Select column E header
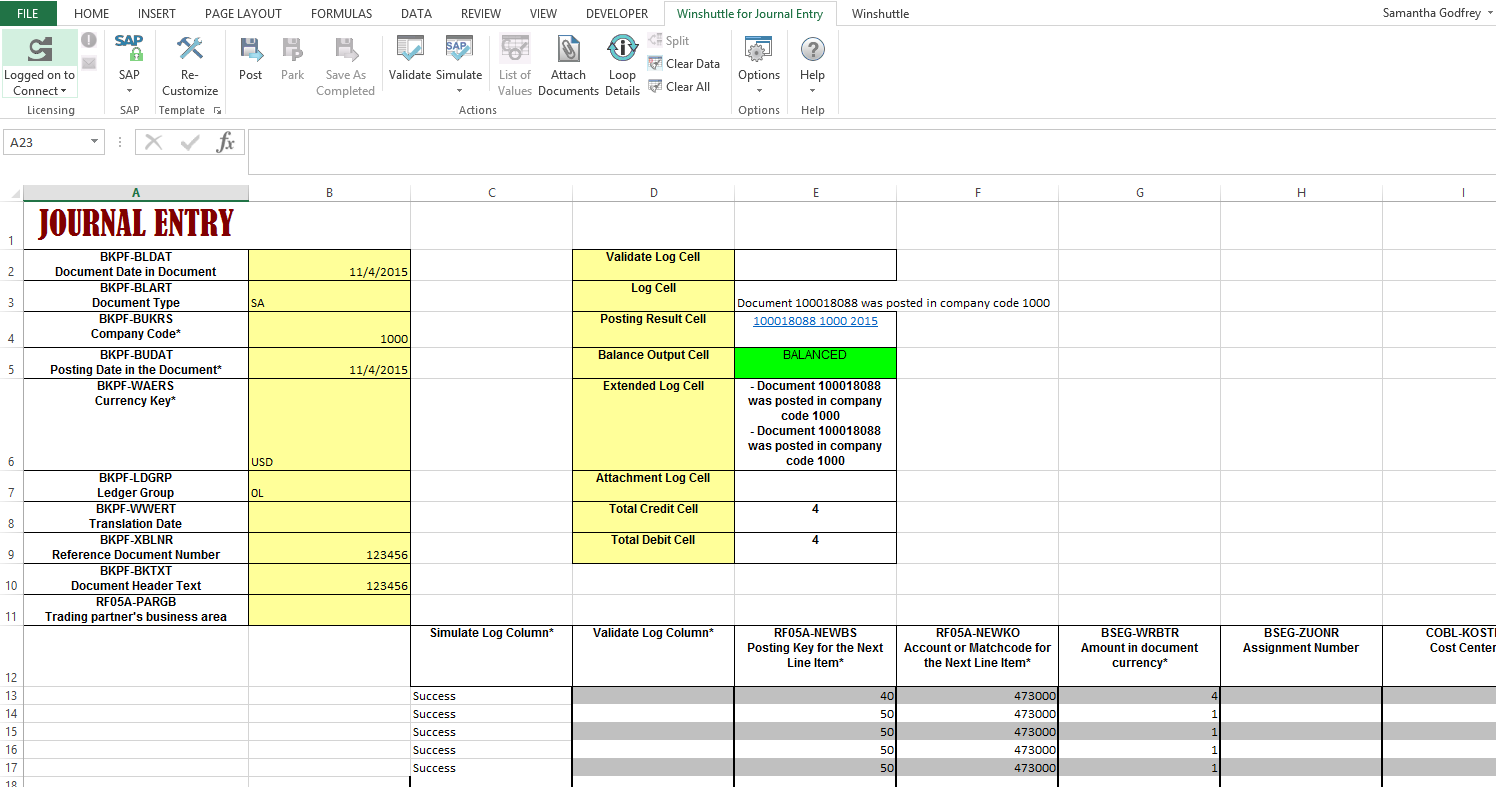The height and width of the screenshot is (787, 1496). [x=816, y=193]
